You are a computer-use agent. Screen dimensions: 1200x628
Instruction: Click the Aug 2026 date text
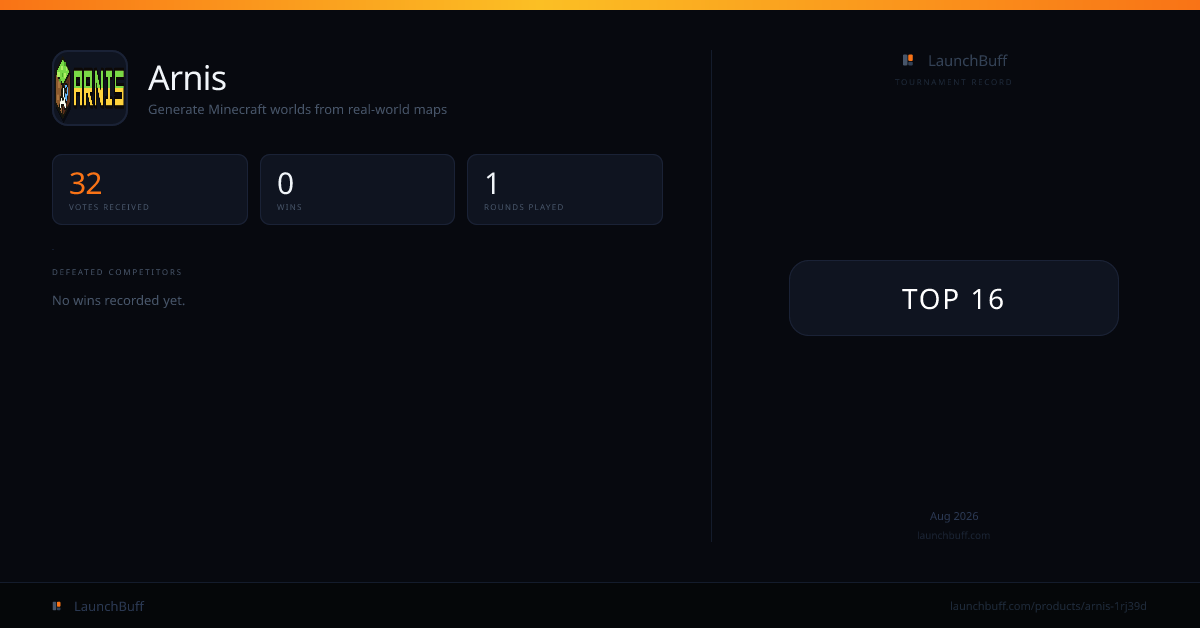pyautogui.click(x=954, y=516)
